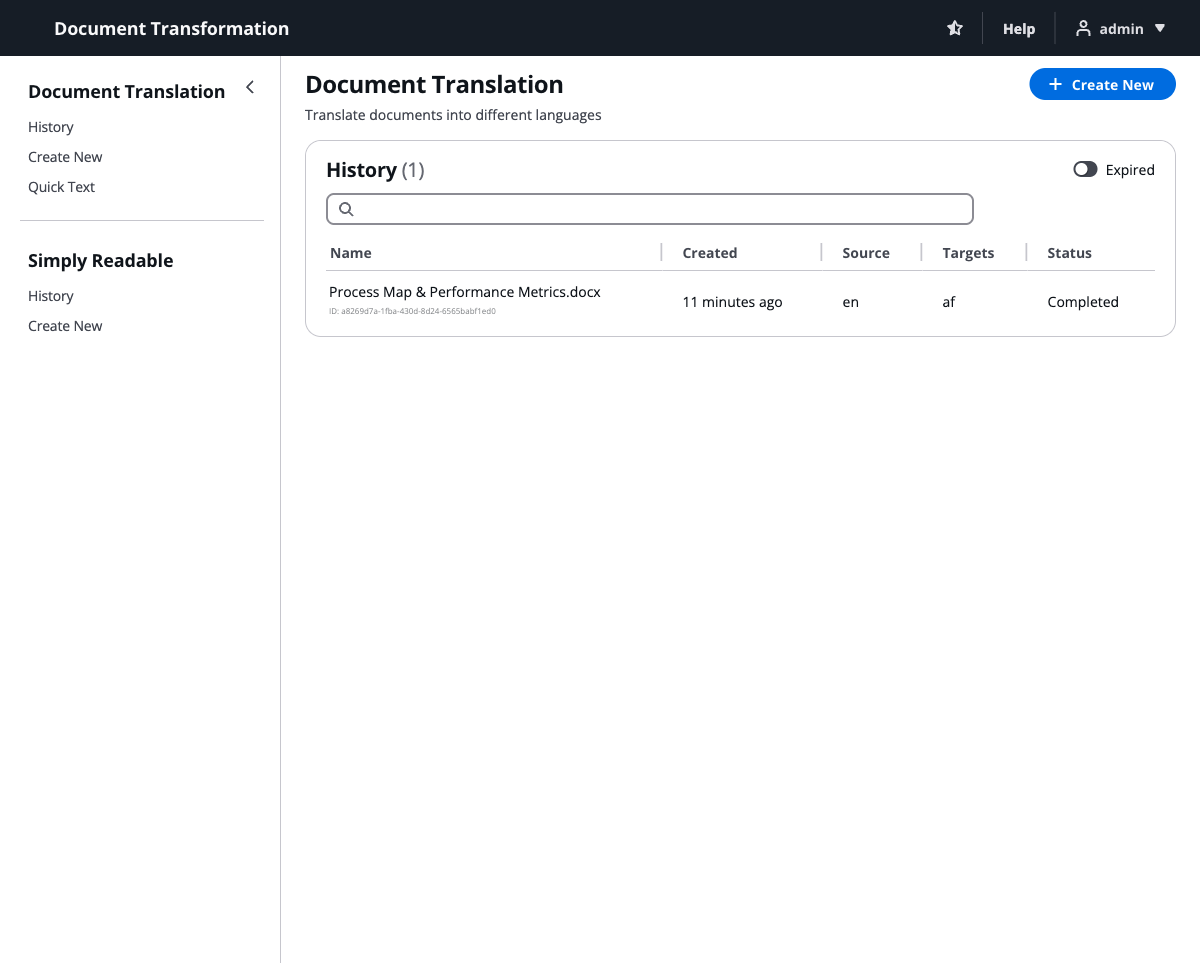This screenshot has width=1200, height=963.
Task: Click the Document Transformation header title
Action: coord(171,28)
